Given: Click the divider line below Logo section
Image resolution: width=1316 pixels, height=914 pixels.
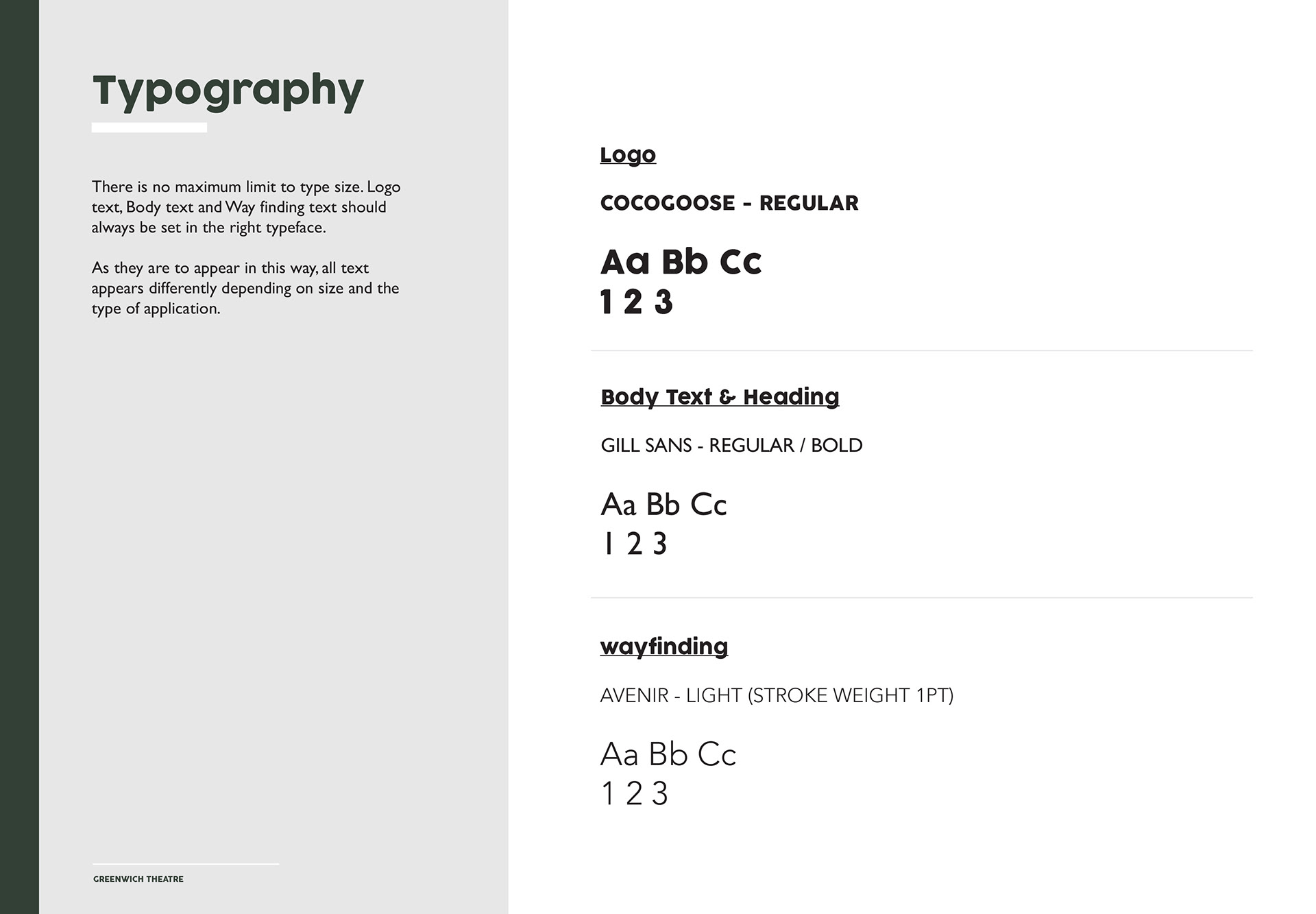Looking at the screenshot, I should click(x=922, y=350).
